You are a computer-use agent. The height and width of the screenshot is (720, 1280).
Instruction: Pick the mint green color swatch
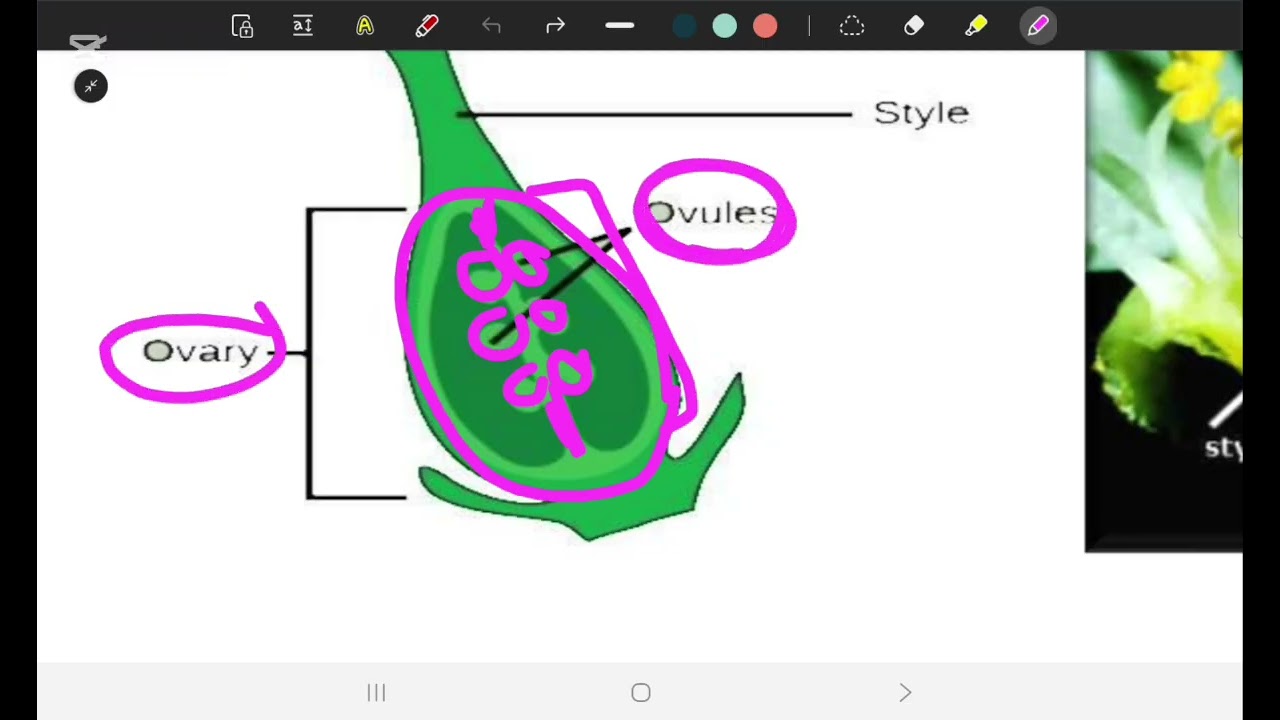point(725,26)
